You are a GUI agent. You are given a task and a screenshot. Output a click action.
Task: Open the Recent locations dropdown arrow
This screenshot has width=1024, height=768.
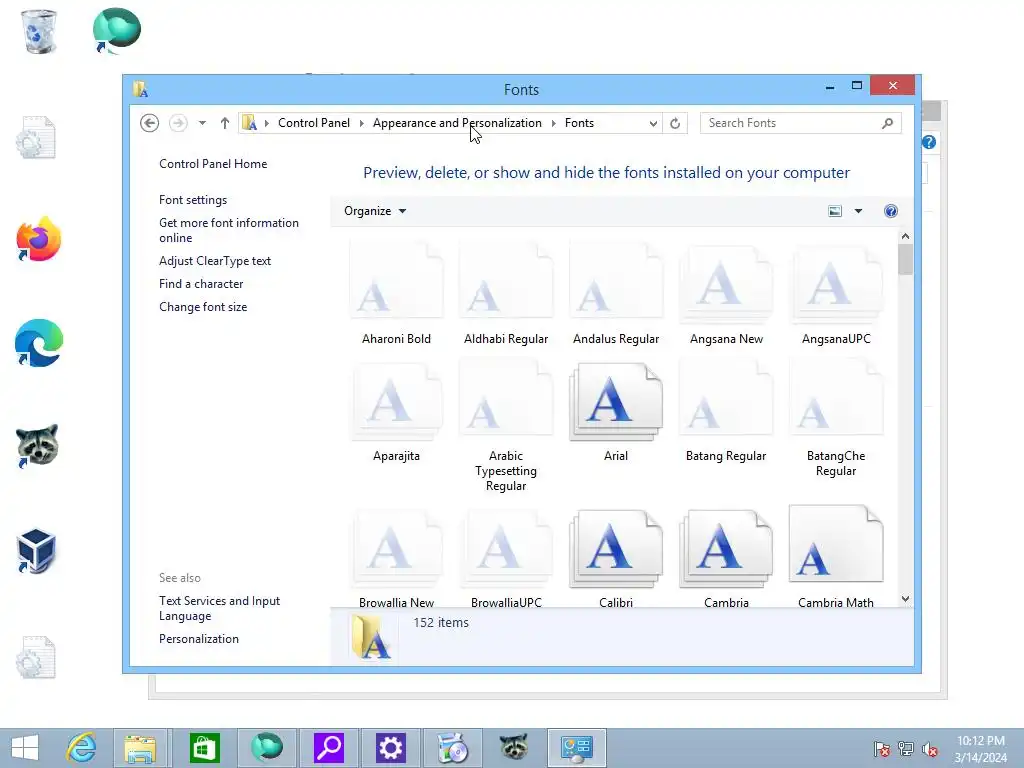[x=202, y=123]
